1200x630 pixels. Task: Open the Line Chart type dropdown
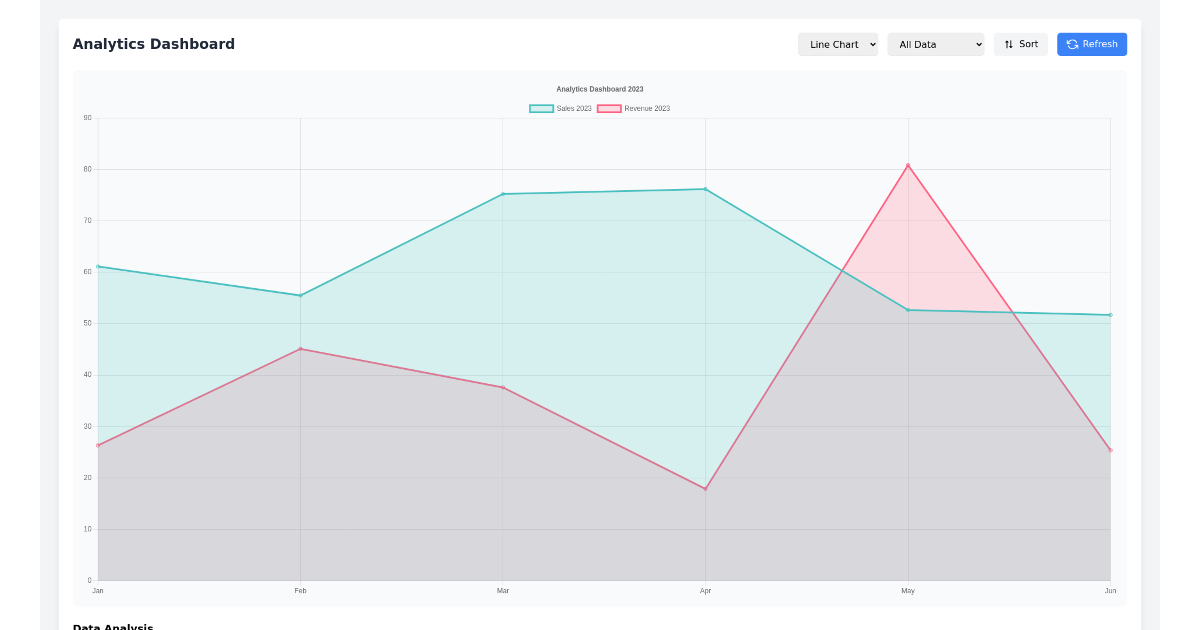coord(837,44)
